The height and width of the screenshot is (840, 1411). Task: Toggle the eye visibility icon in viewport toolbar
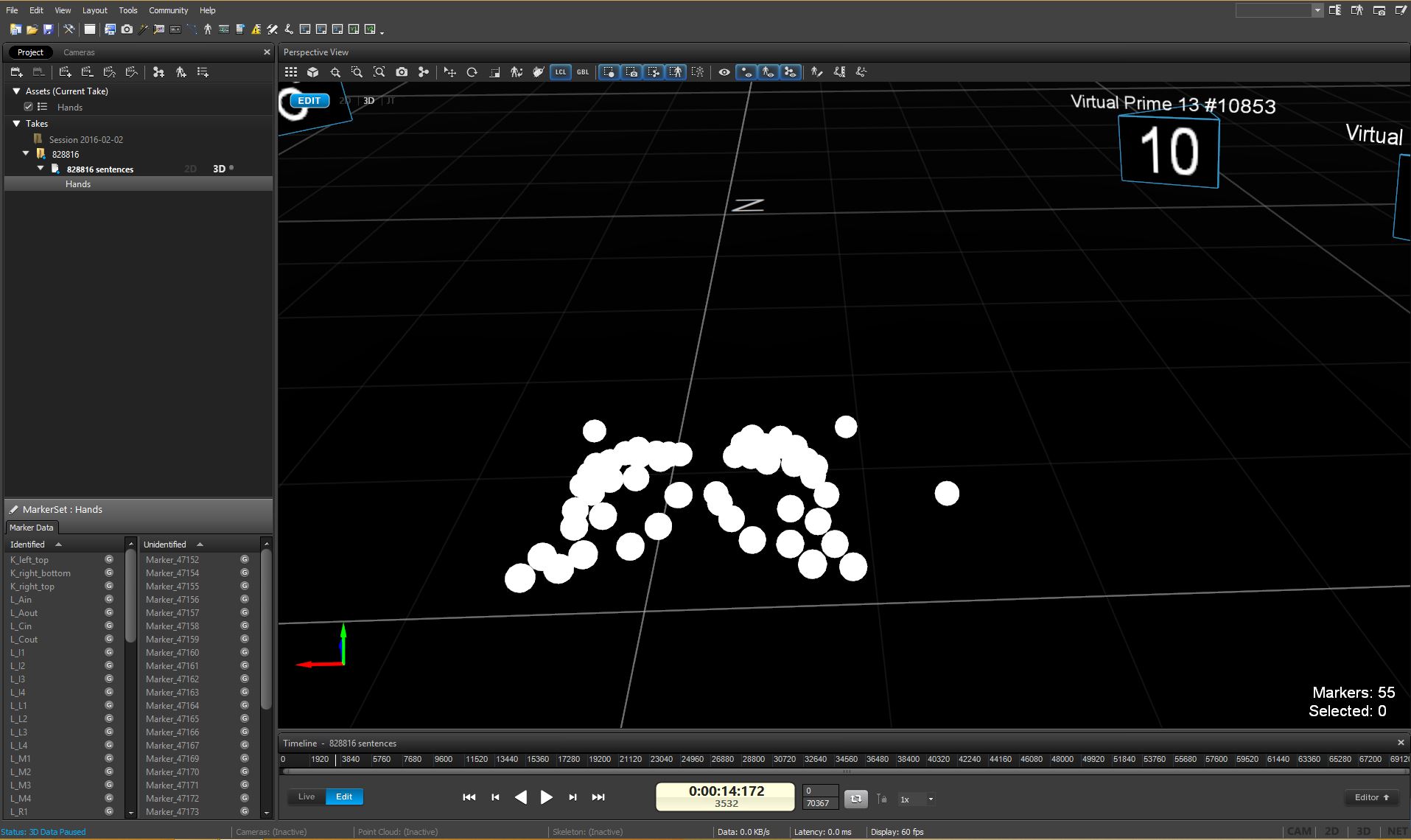coord(724,72)
